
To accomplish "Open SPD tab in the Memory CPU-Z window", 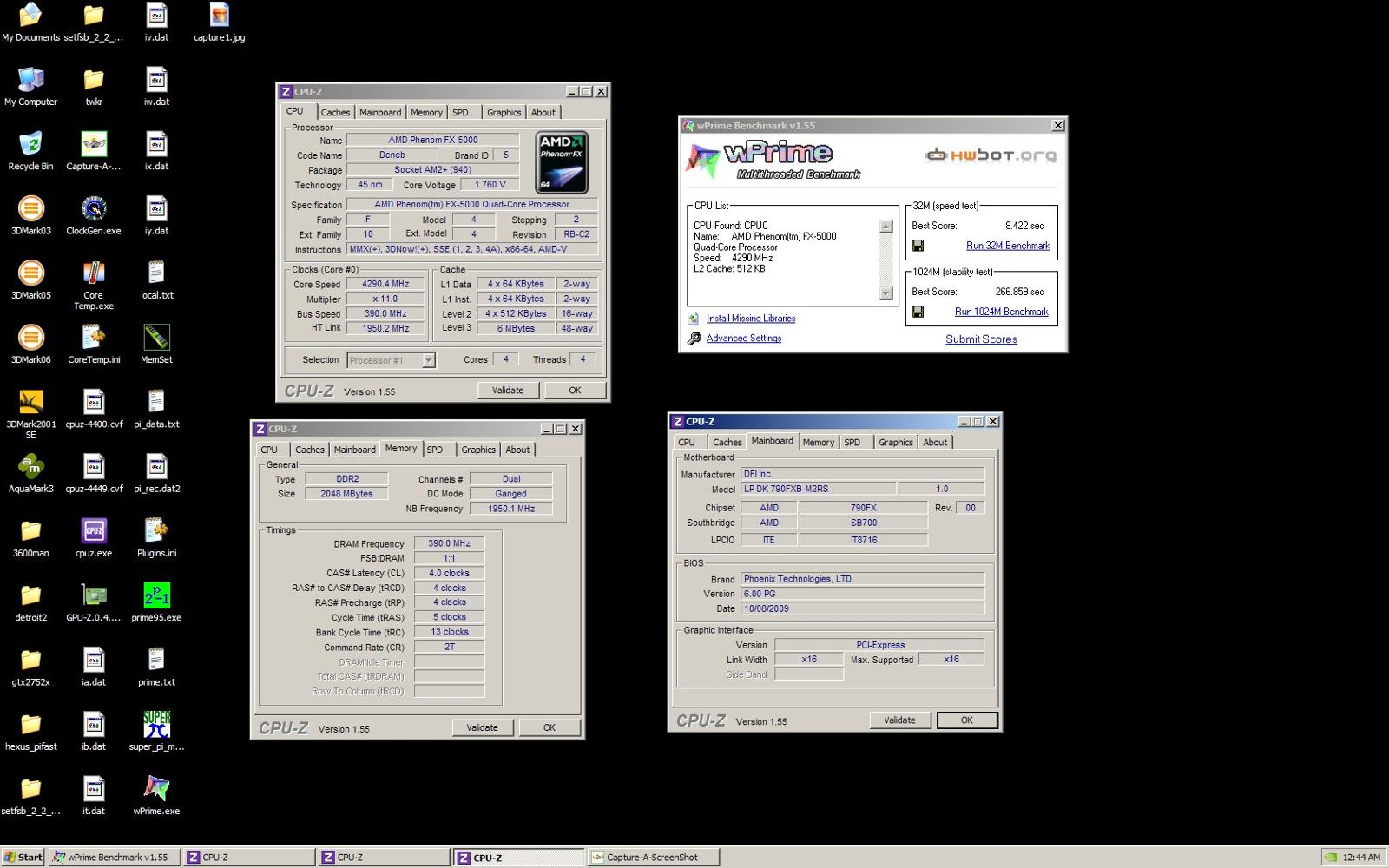I will click(x=435, y=450).
